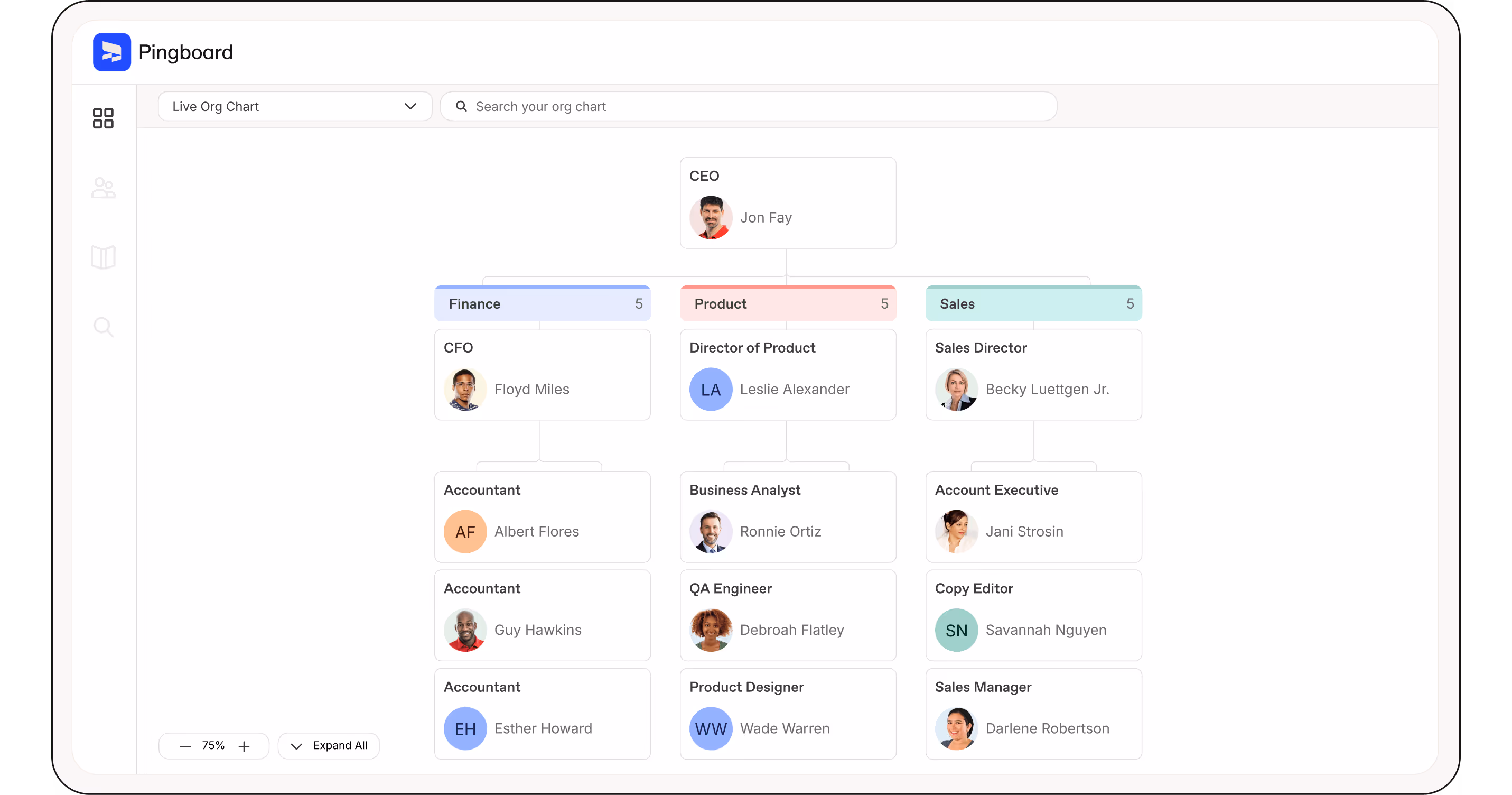Image resolution: width=1512 pixels, height=795 pixels.
Task: Open the book/map sidebar icon
Action: (x=104, y=257)
